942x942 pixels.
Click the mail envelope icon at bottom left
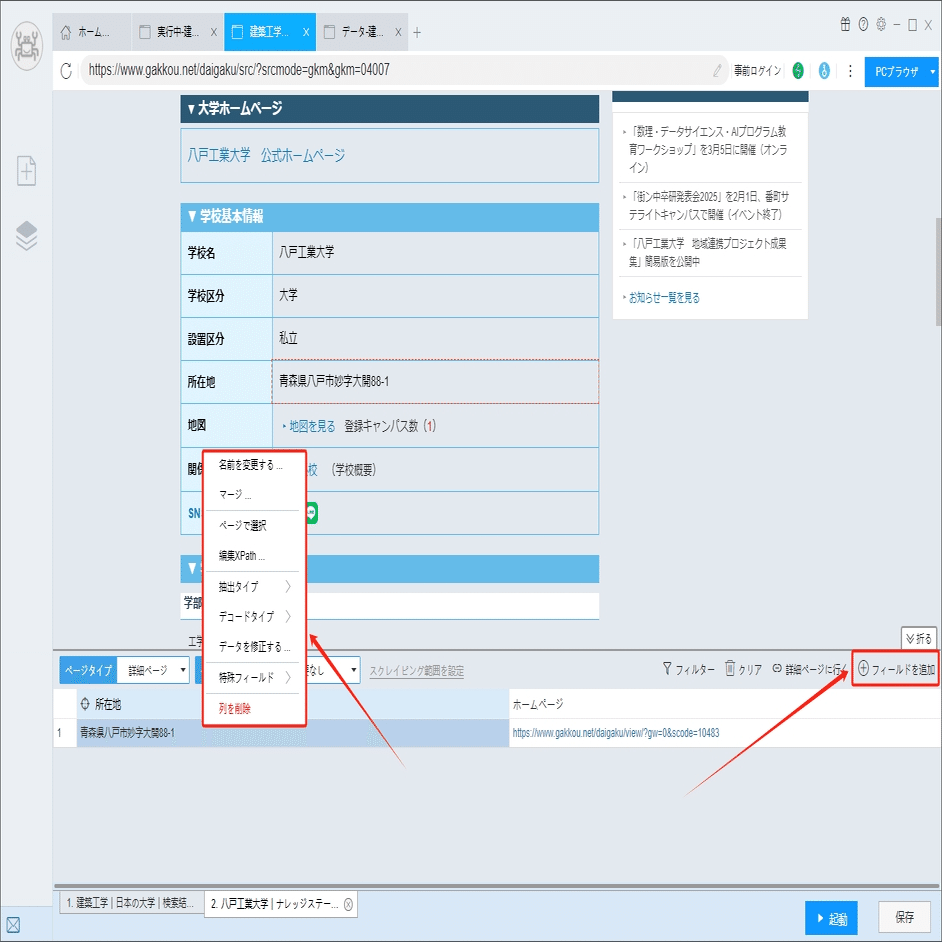(x=13, y=925)
